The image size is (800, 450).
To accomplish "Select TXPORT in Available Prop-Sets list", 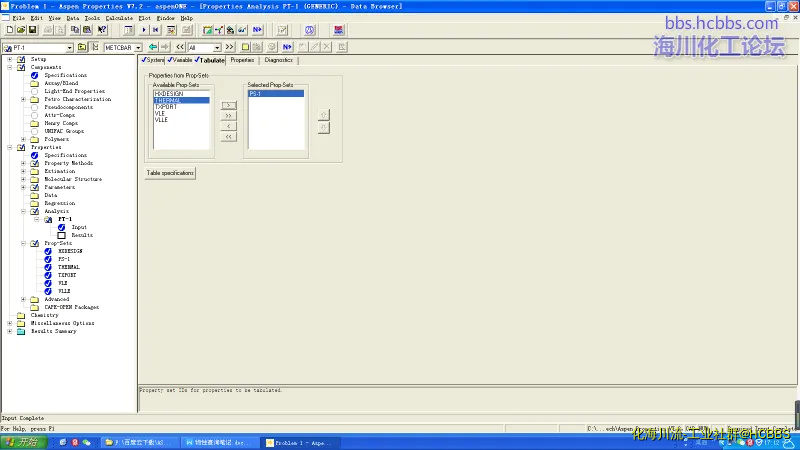I will pos(181,107).
